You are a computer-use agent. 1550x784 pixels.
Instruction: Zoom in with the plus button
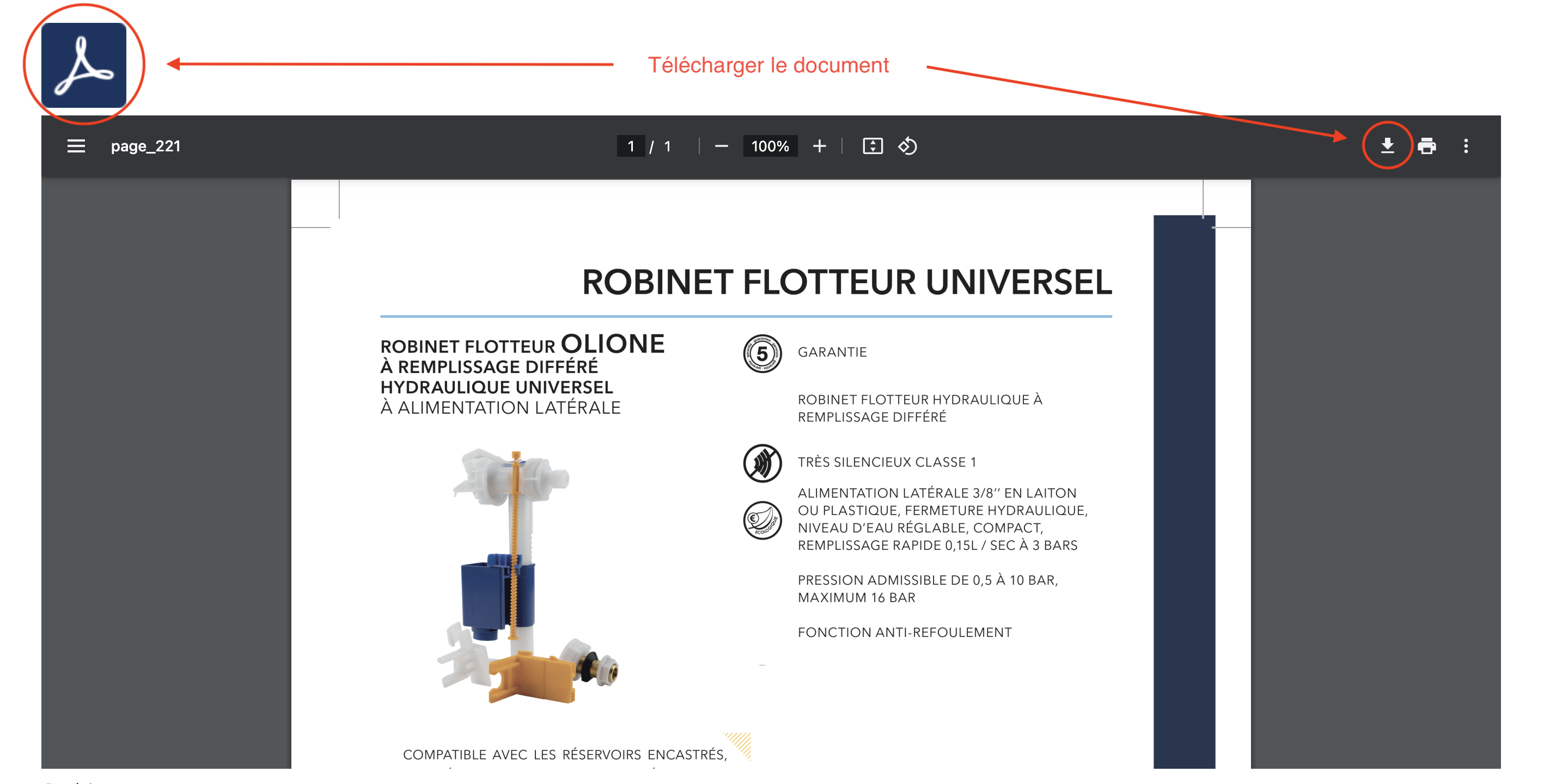(819, 146)
